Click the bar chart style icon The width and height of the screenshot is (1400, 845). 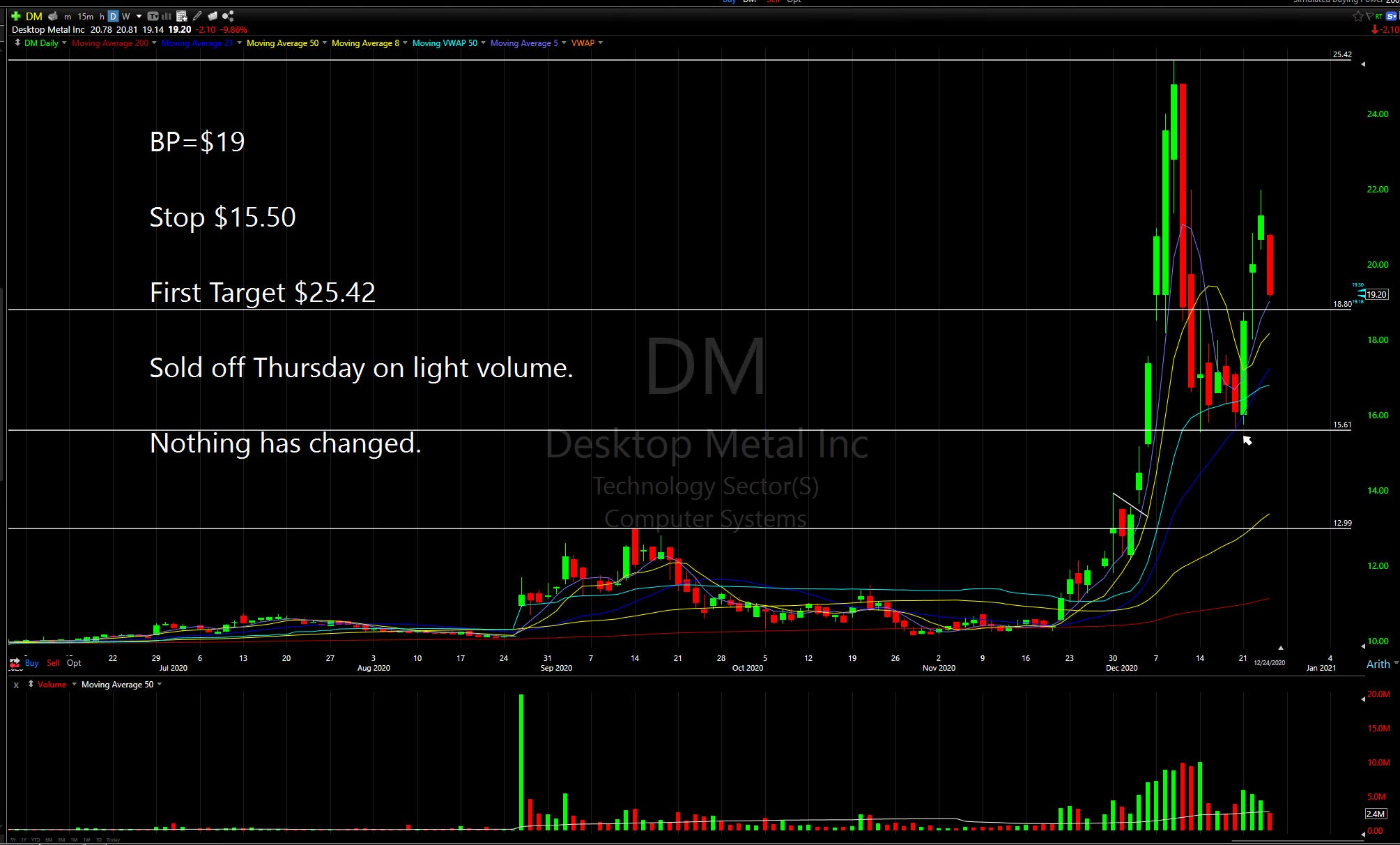click(x=167, y=16)
